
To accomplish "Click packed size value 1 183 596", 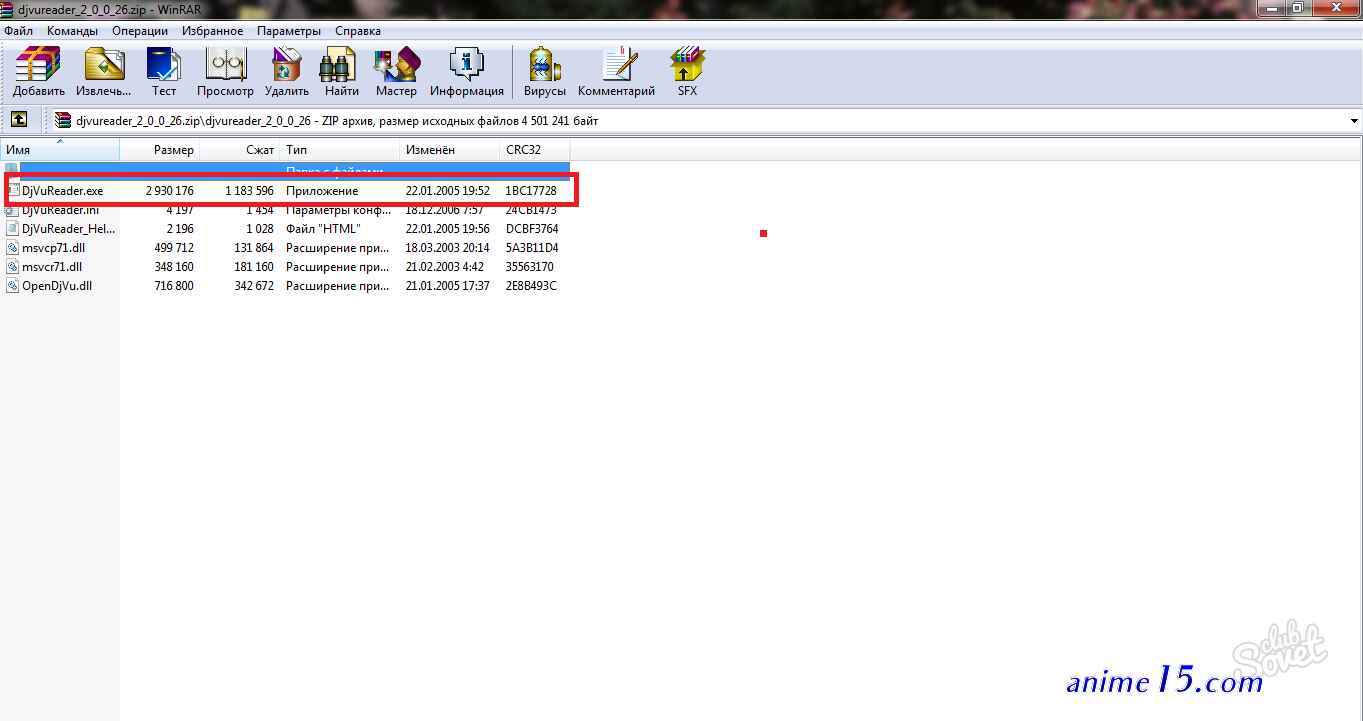I will tap(249, 191).
